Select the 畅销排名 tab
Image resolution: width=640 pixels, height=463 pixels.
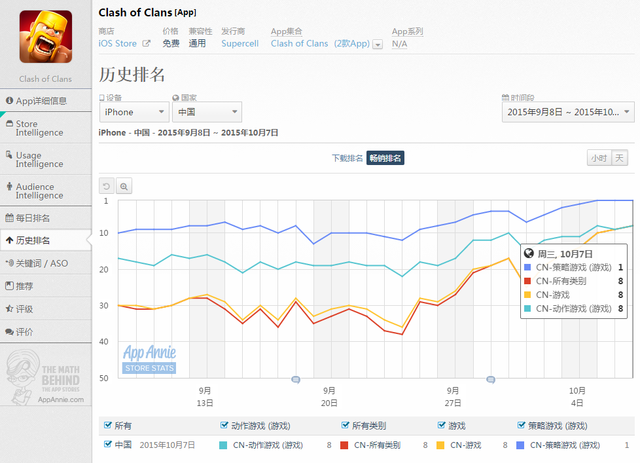point(385,158)
